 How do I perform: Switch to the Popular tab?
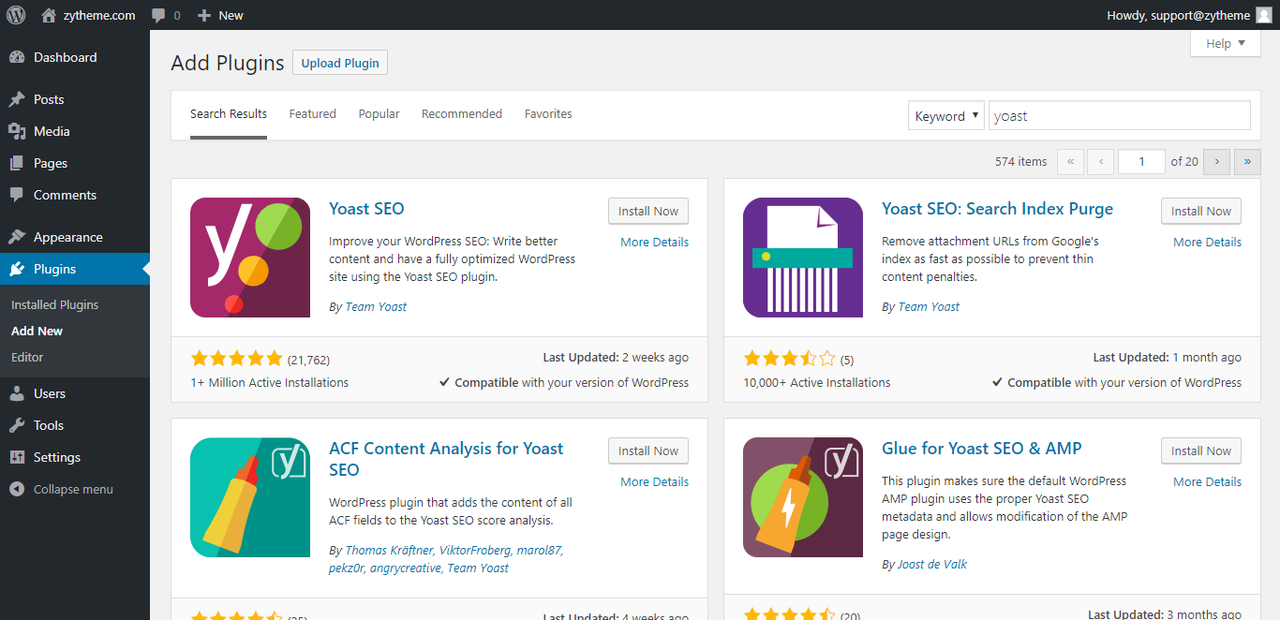click(x=379, y=114)
